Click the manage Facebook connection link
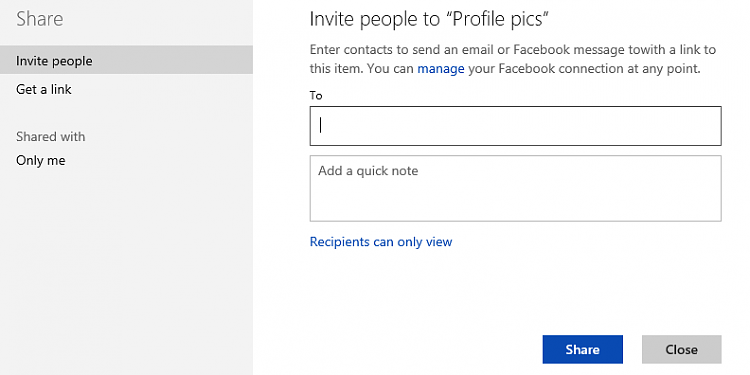The image size is (750, 375). [x=441, y=69]
